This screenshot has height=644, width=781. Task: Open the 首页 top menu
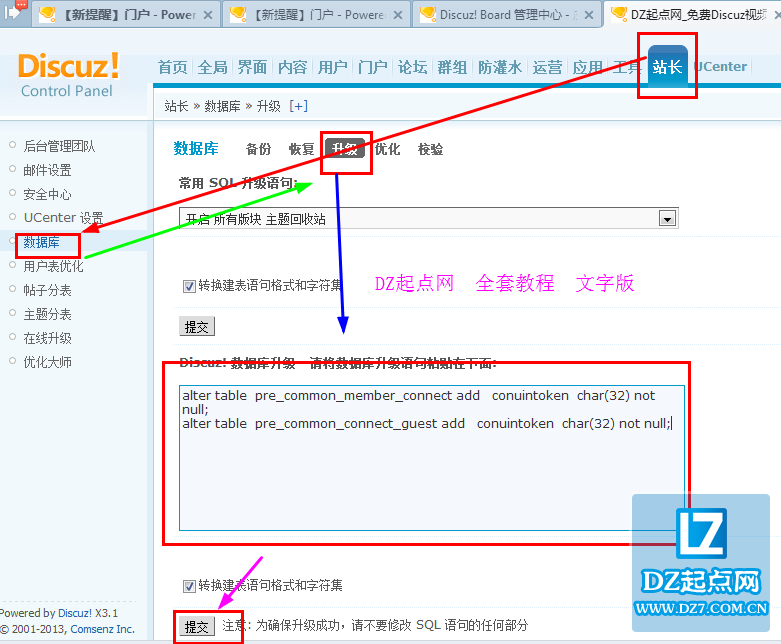[172, 67]
